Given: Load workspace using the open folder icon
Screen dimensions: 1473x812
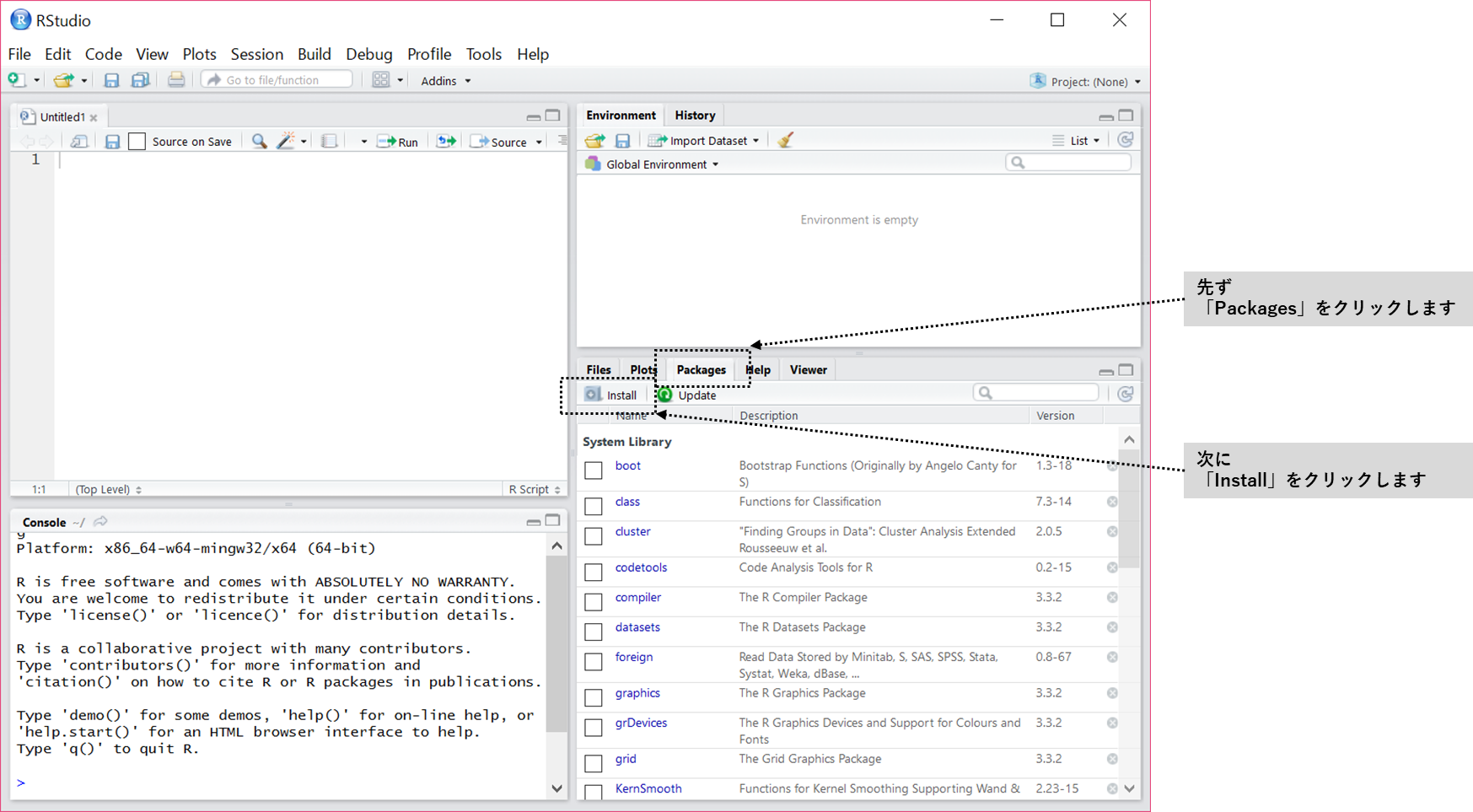Looking at the screenshot, I should [x=595, y=141].
